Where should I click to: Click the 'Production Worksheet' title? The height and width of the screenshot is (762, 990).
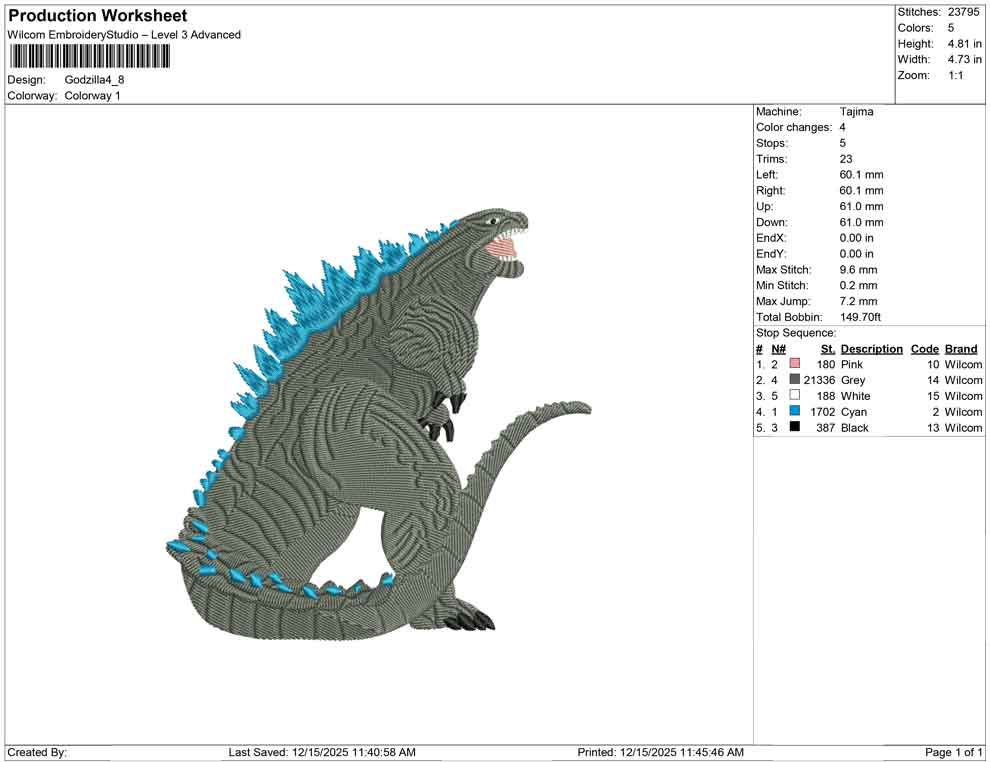click(x=98, y=16)
